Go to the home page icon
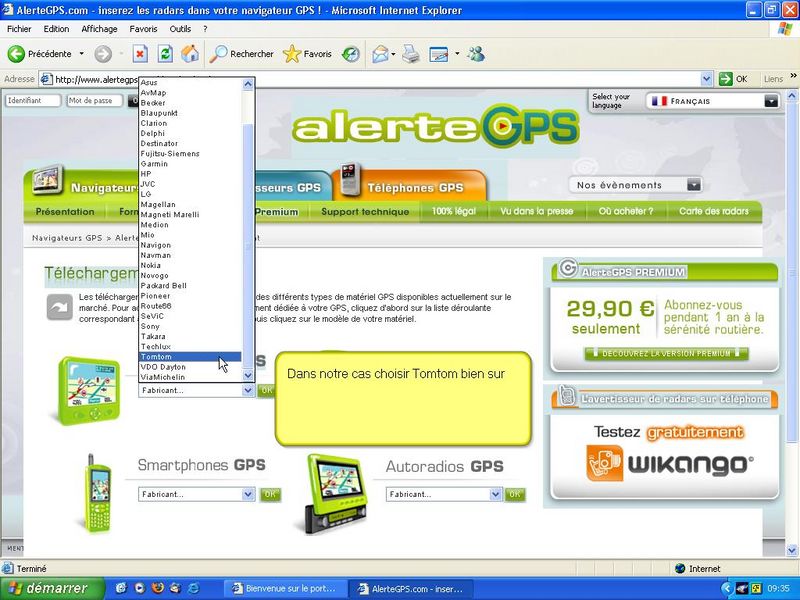 (190, 54)
